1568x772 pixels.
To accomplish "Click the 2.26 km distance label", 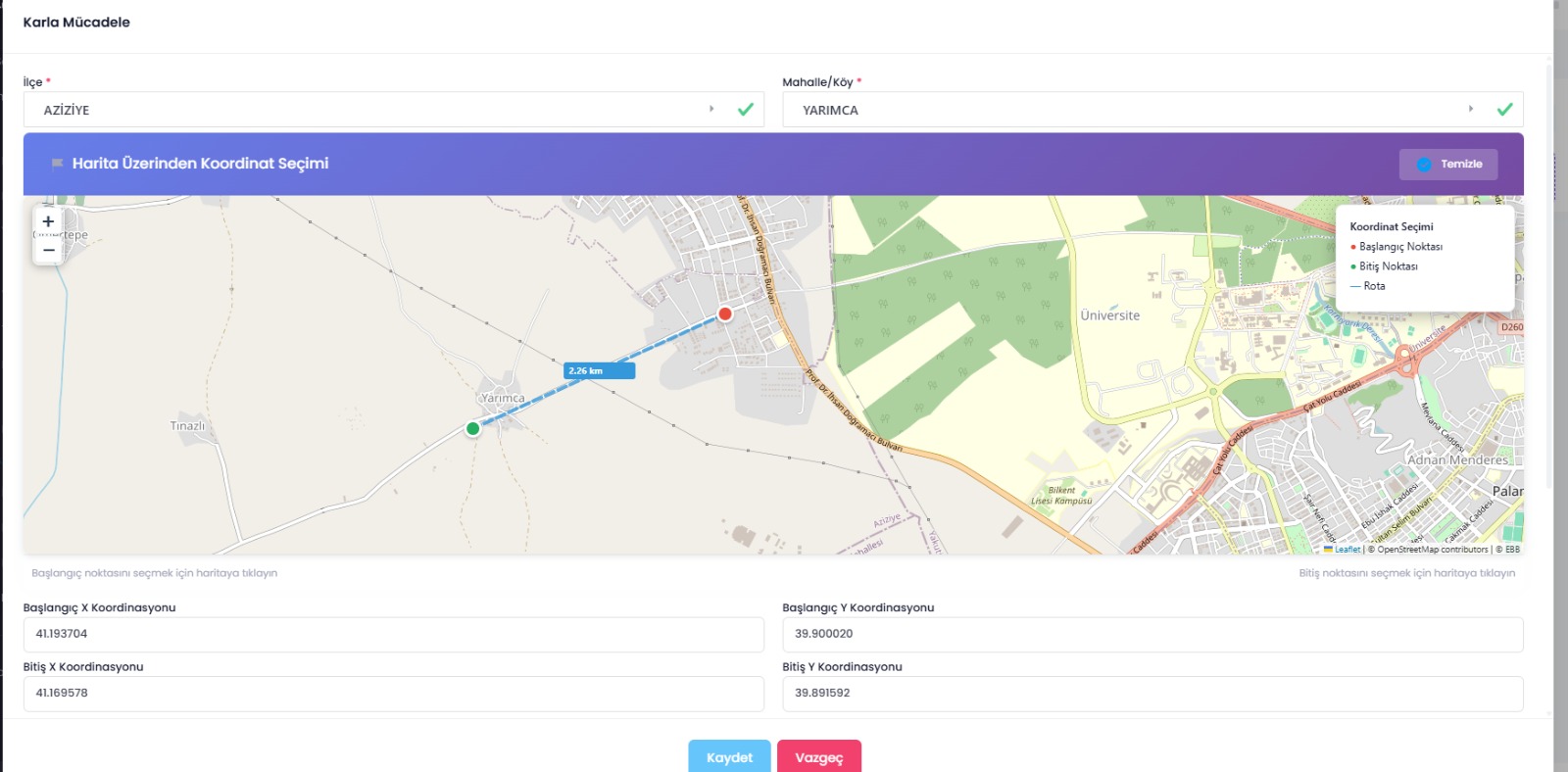I will click(x=599, y=370).
